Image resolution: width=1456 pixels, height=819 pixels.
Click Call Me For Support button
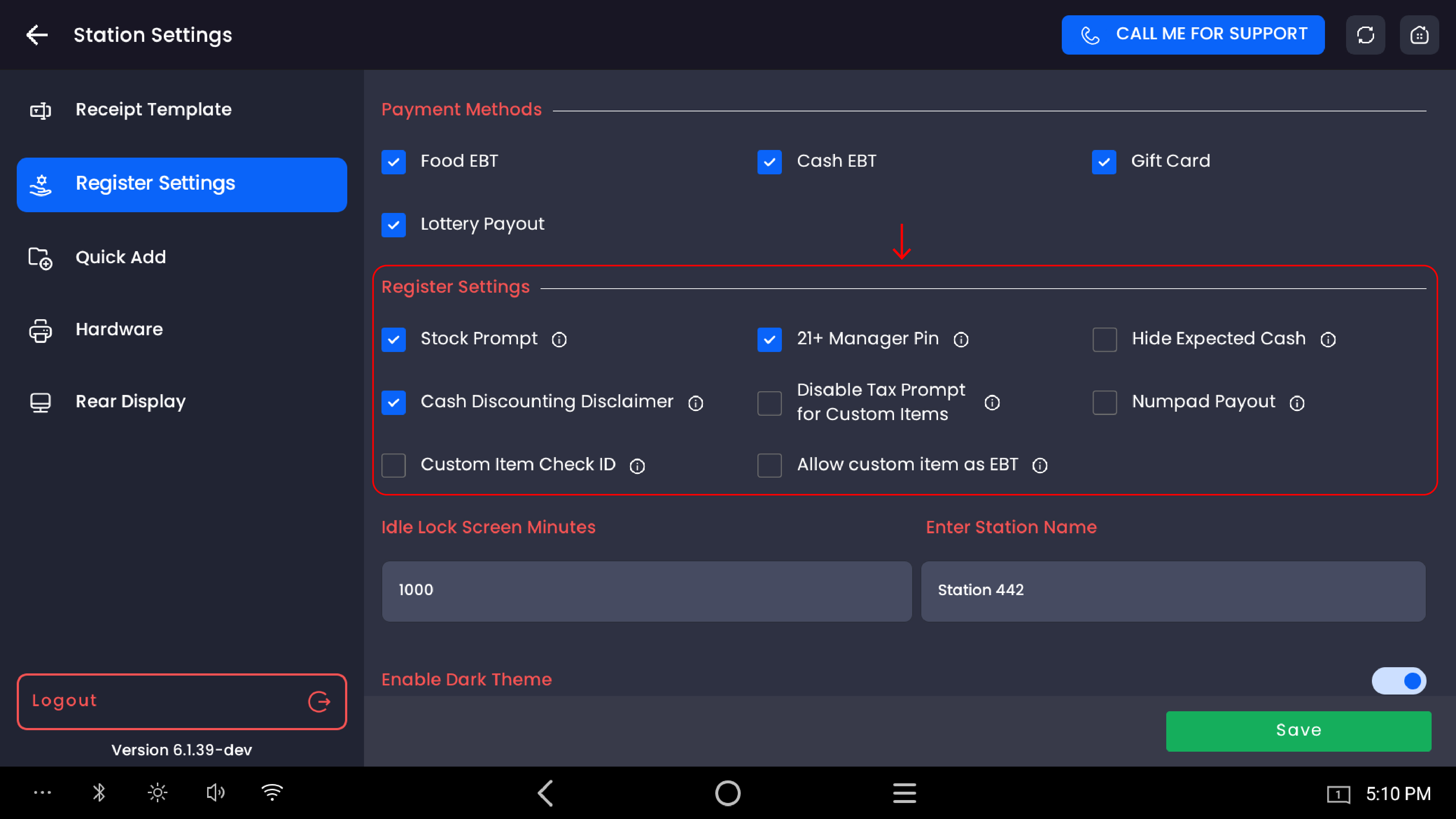tap(1192, 35)
